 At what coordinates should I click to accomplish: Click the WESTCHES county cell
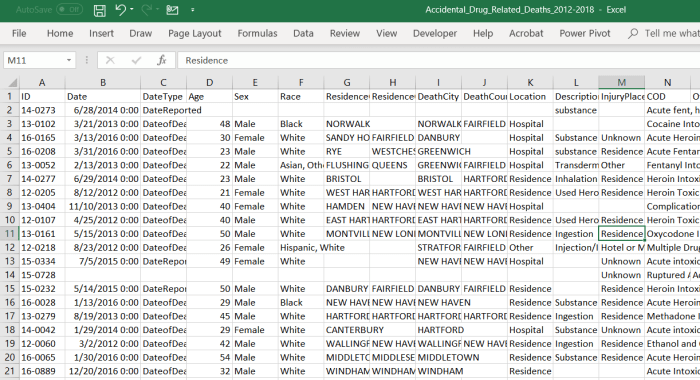click(393, 151)
